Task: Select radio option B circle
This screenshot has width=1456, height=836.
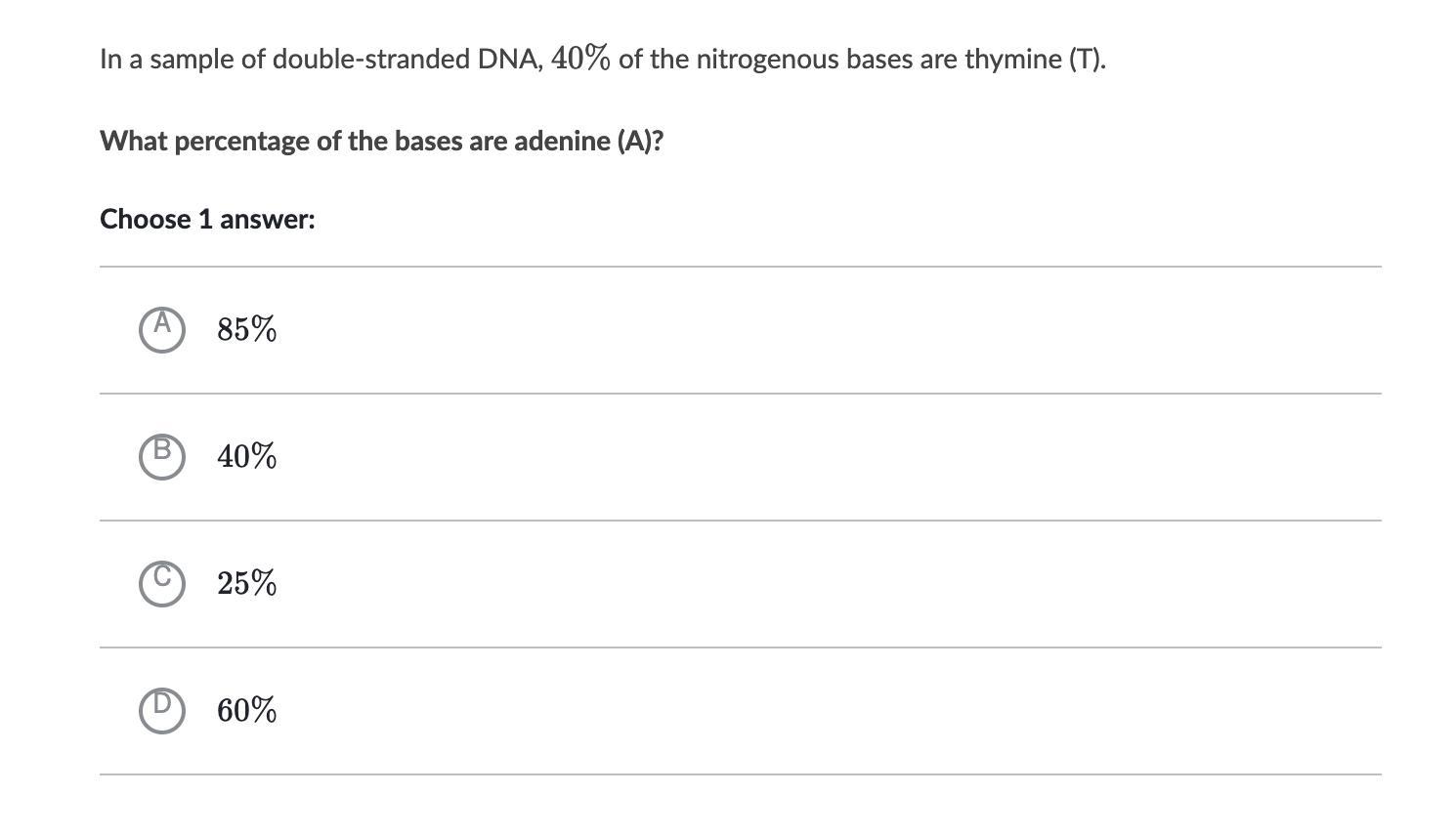Action: [161, 456]
